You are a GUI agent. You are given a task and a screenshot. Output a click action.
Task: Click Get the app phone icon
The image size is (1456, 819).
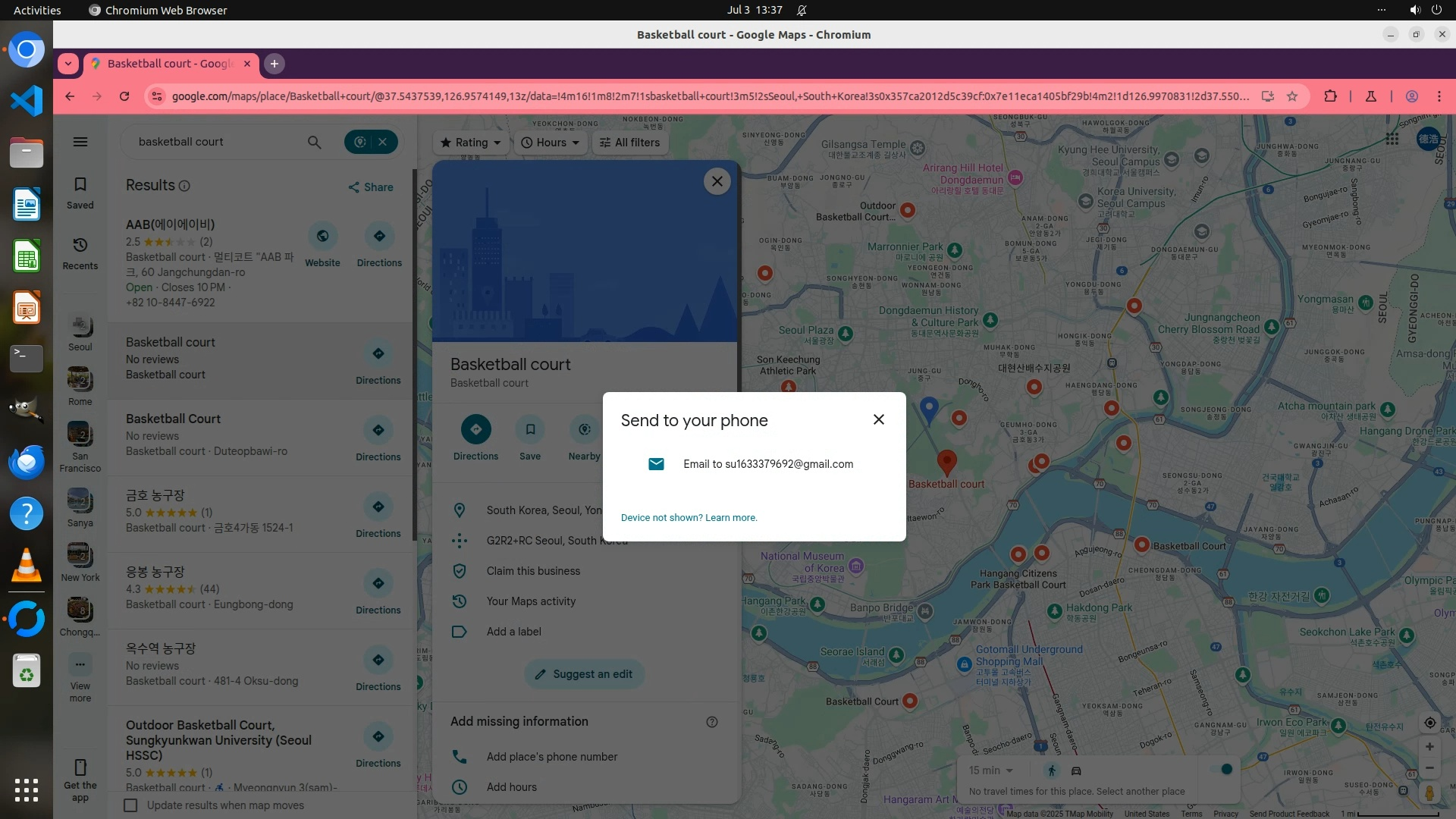pos(80,767)
